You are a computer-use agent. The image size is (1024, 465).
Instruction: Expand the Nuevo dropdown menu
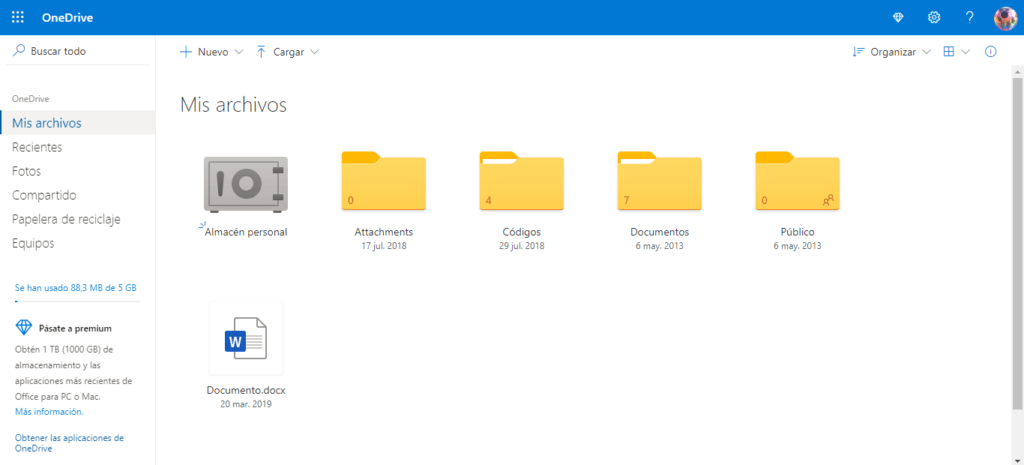click(211, 52)
